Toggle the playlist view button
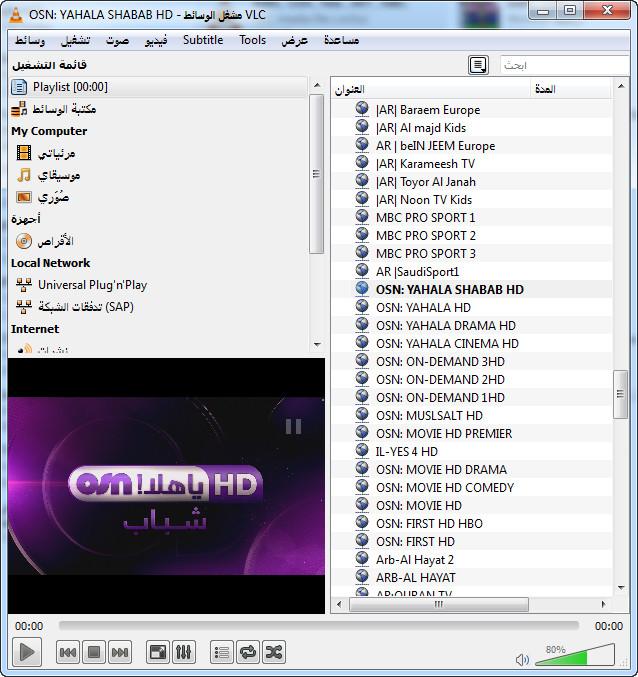Viewport: 638px width, 677px height. click(222, 652)
